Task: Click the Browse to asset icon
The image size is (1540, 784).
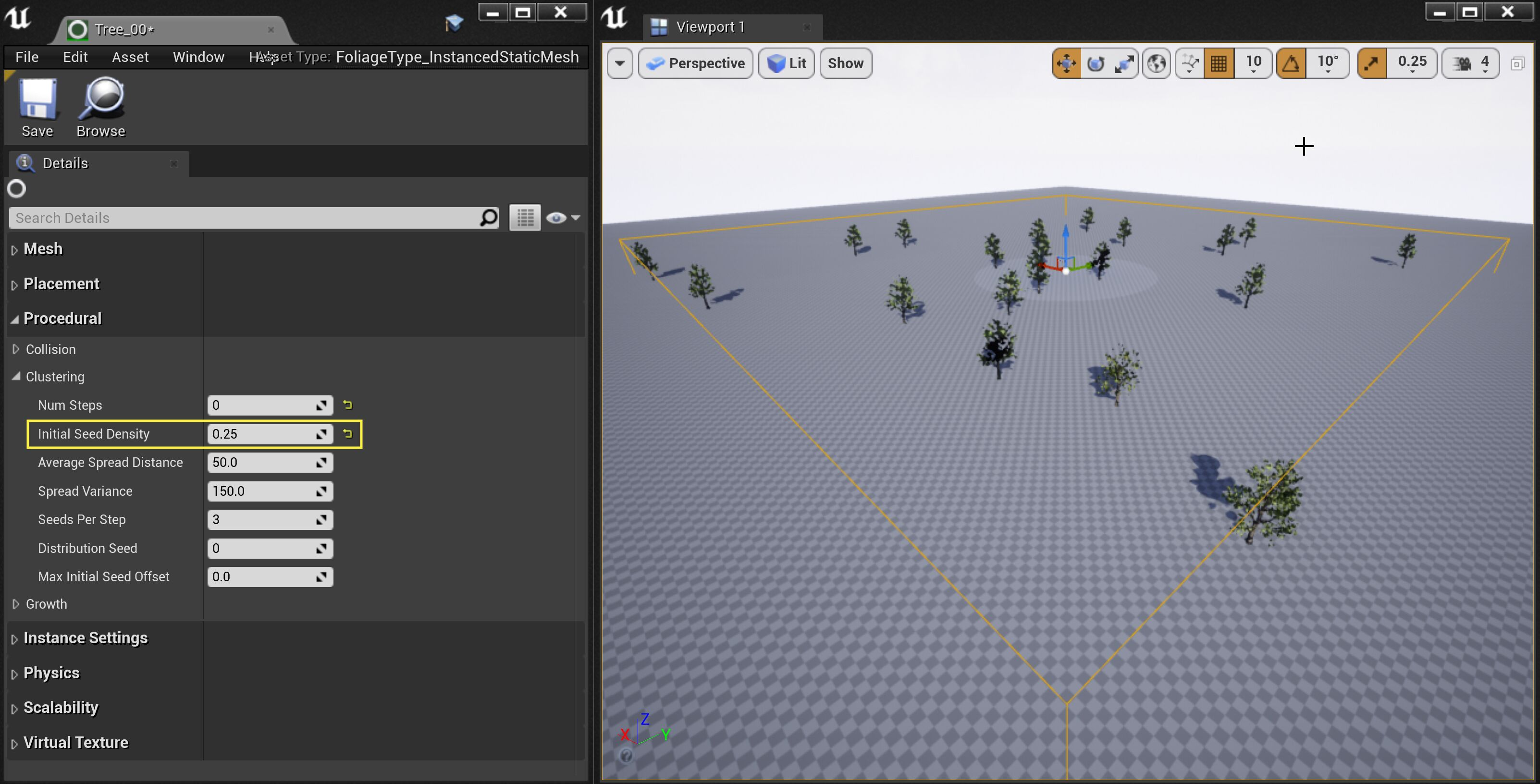Action: click(x=100, y=108)
